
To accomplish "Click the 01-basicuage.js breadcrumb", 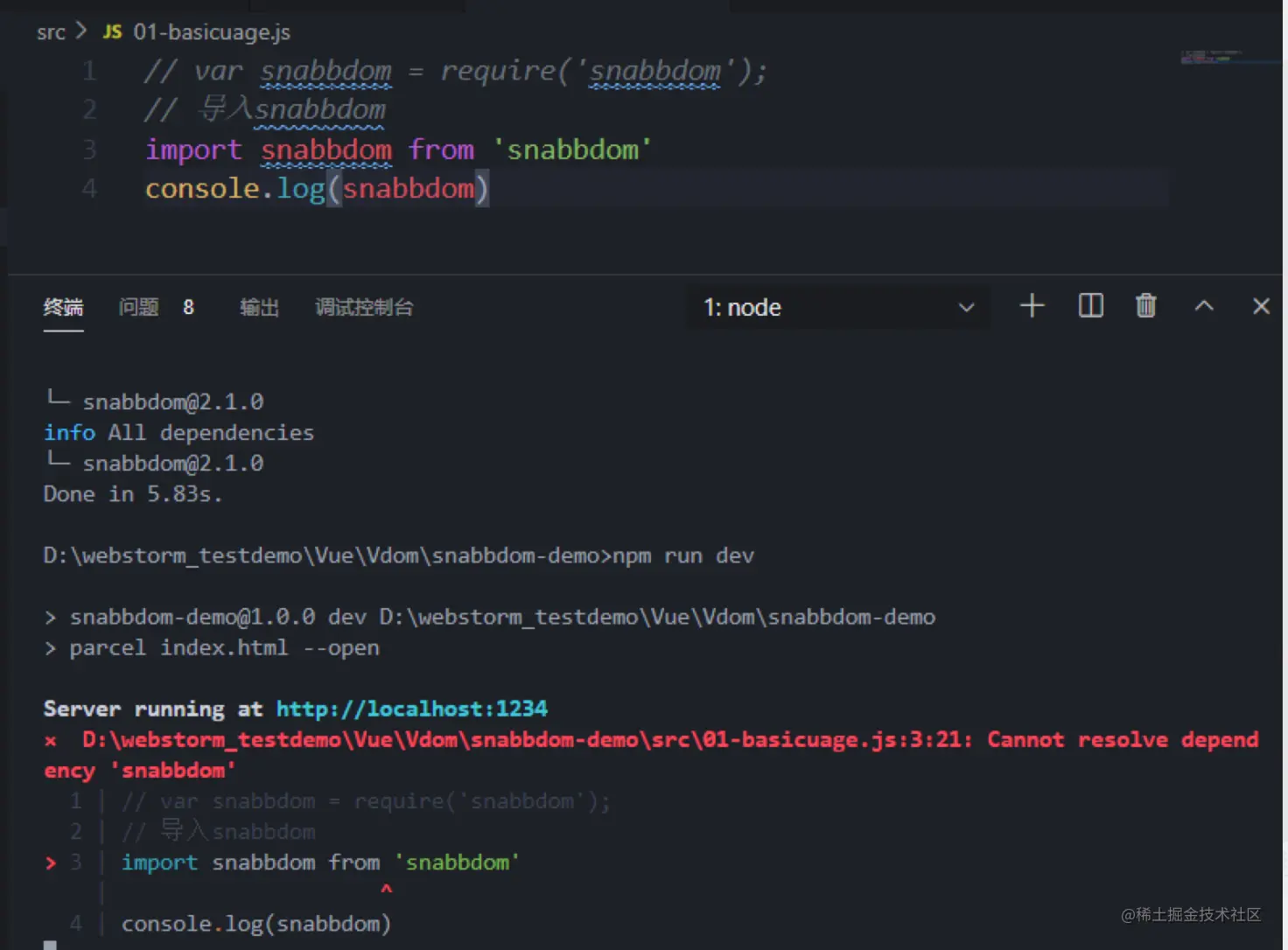I will (212, 32).
